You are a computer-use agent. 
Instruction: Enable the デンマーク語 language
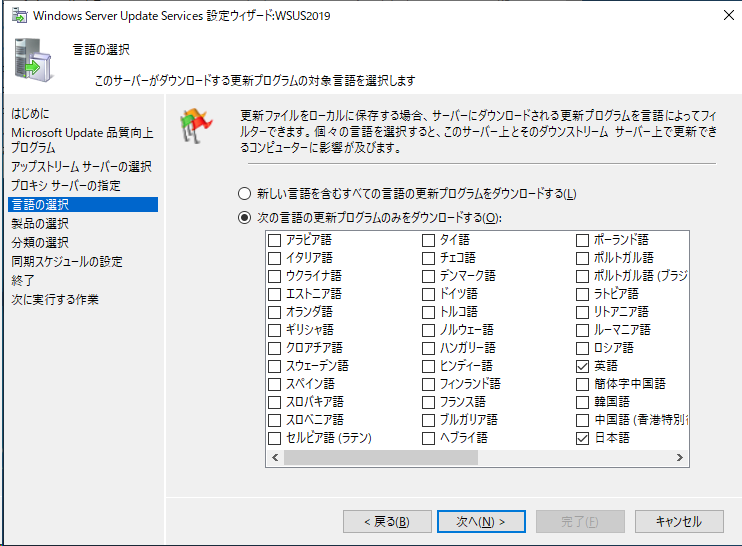[x=428, y=276]
